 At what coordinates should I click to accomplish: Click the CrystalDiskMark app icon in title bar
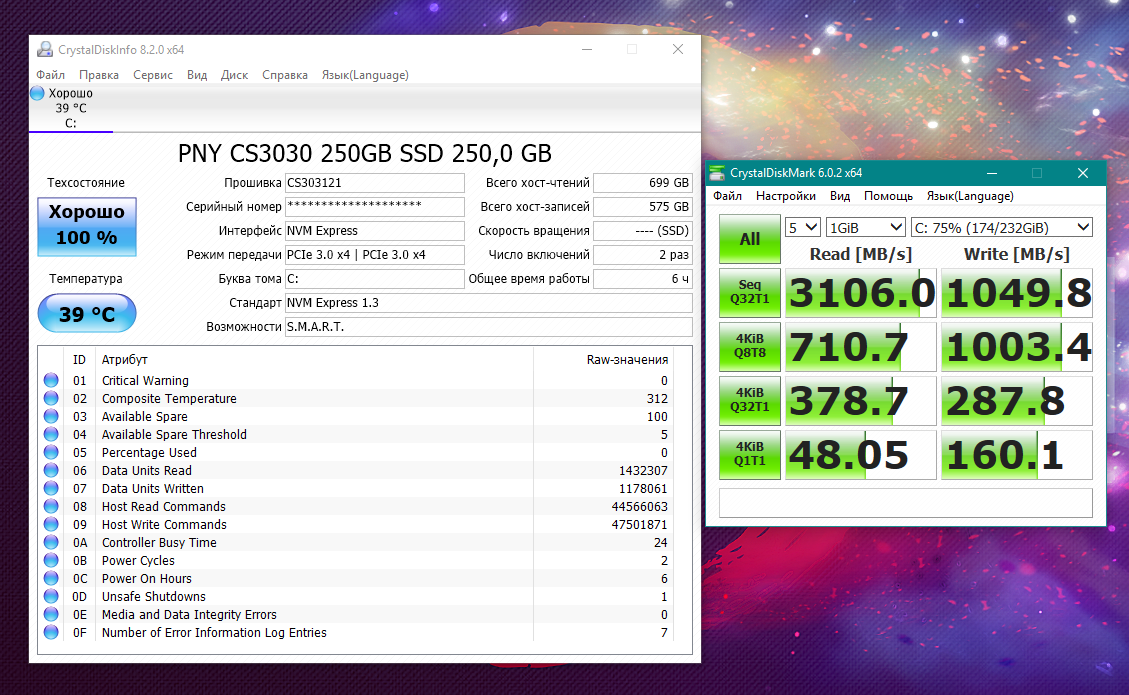click(716, 173)
